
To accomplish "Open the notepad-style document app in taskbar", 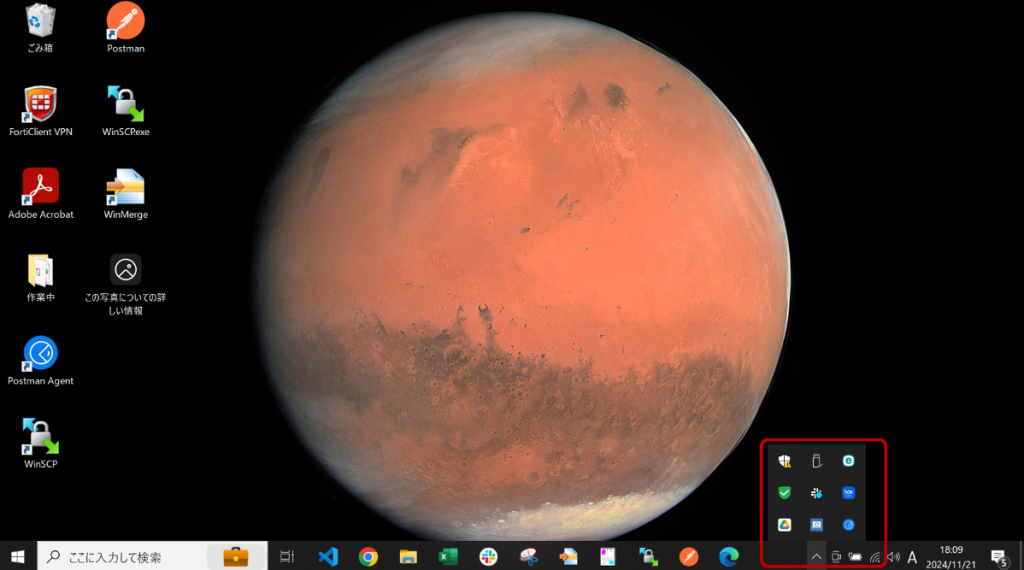I will pos(608,557).
